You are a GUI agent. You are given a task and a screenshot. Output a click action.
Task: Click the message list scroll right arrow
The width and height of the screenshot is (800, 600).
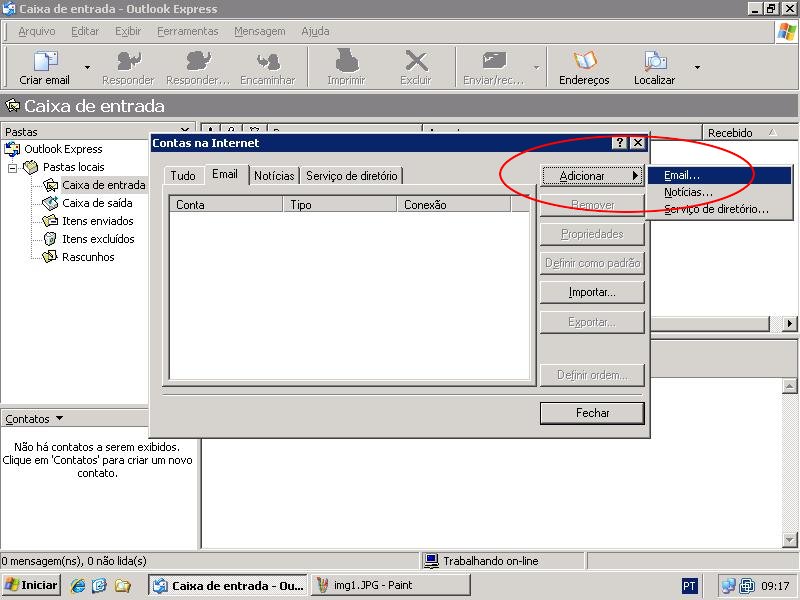790,324
